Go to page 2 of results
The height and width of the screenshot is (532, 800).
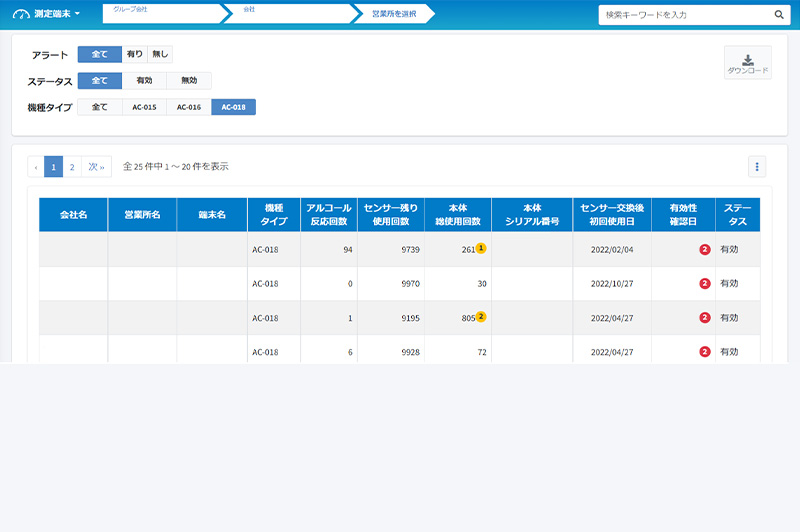(x=72, y=167)
